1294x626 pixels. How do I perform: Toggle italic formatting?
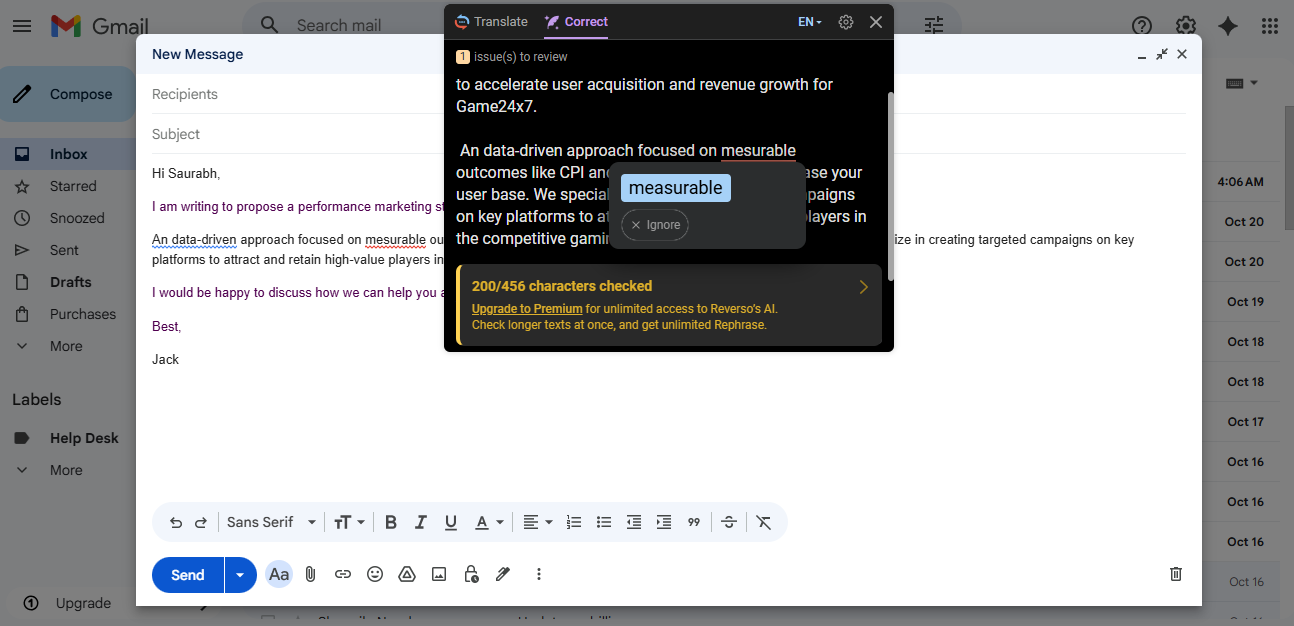click(421, 522)
